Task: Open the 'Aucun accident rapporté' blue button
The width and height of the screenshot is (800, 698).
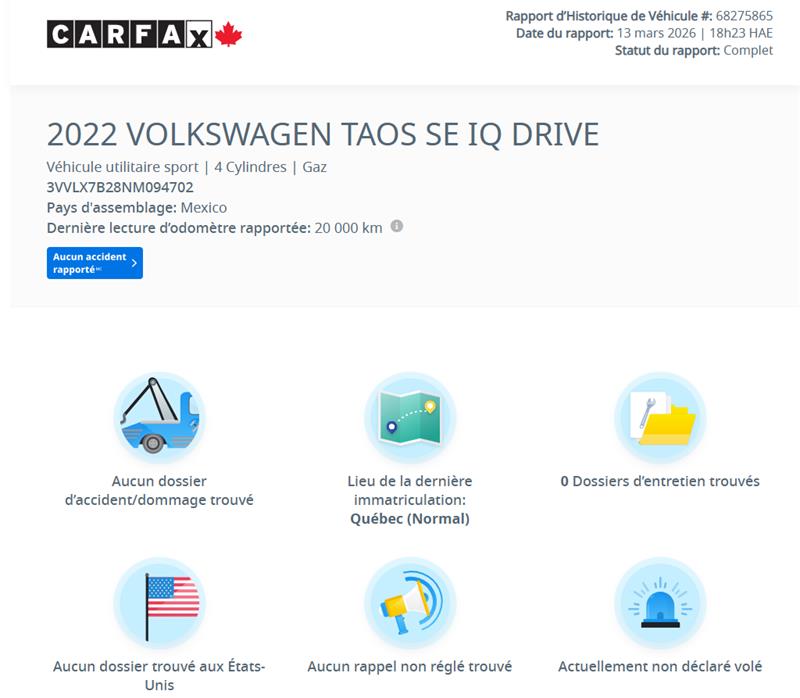Action: (x=95, y=263)
